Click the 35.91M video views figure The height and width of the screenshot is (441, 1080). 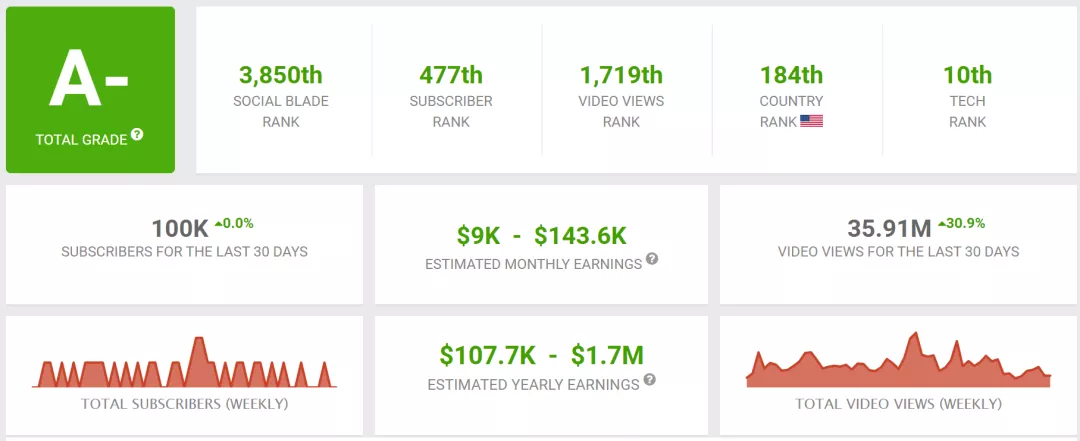click(x=889, y=229)
